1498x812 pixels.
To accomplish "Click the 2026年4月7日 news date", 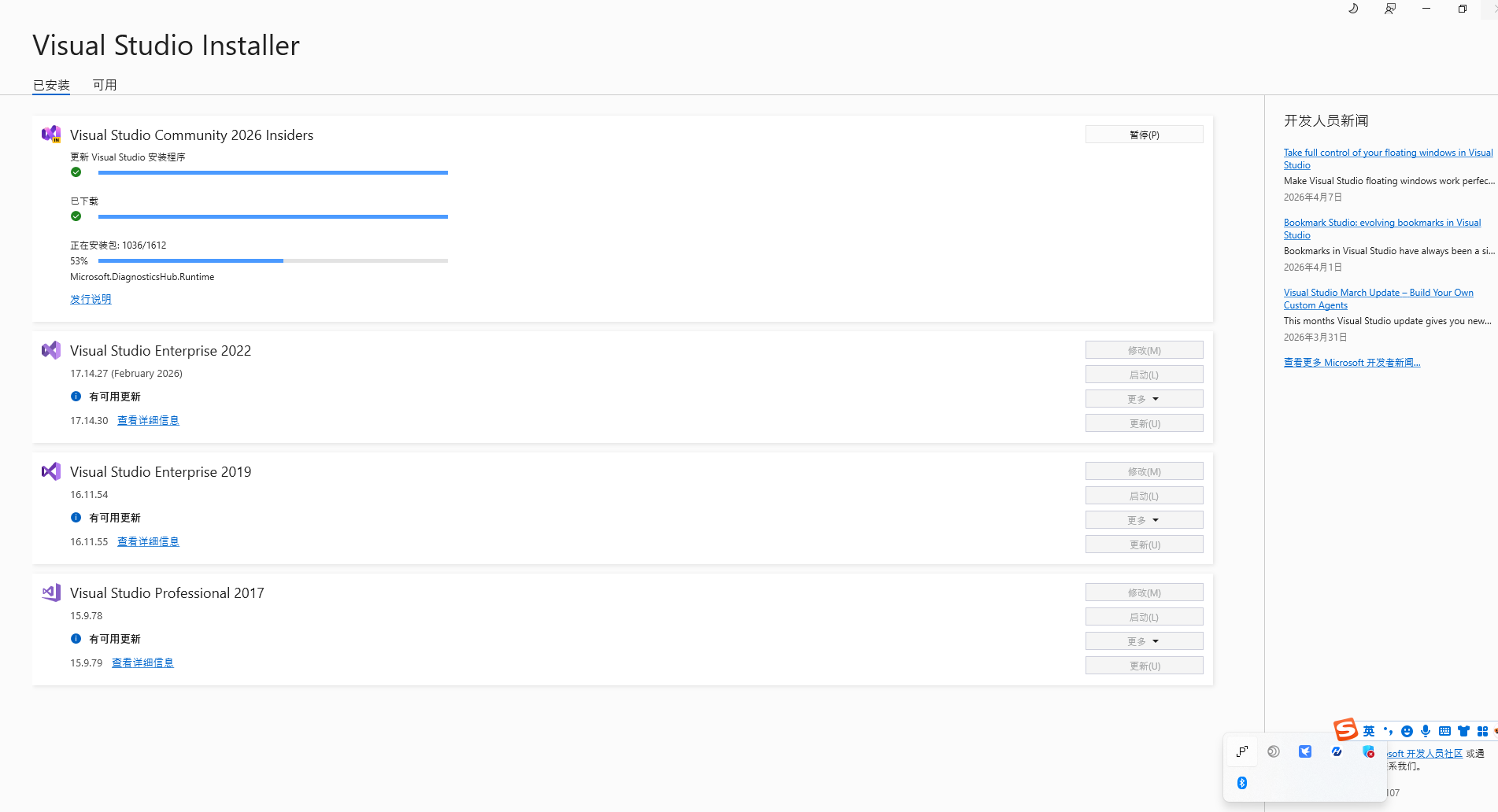I will pyautogui.click(x=1312, y=197).
